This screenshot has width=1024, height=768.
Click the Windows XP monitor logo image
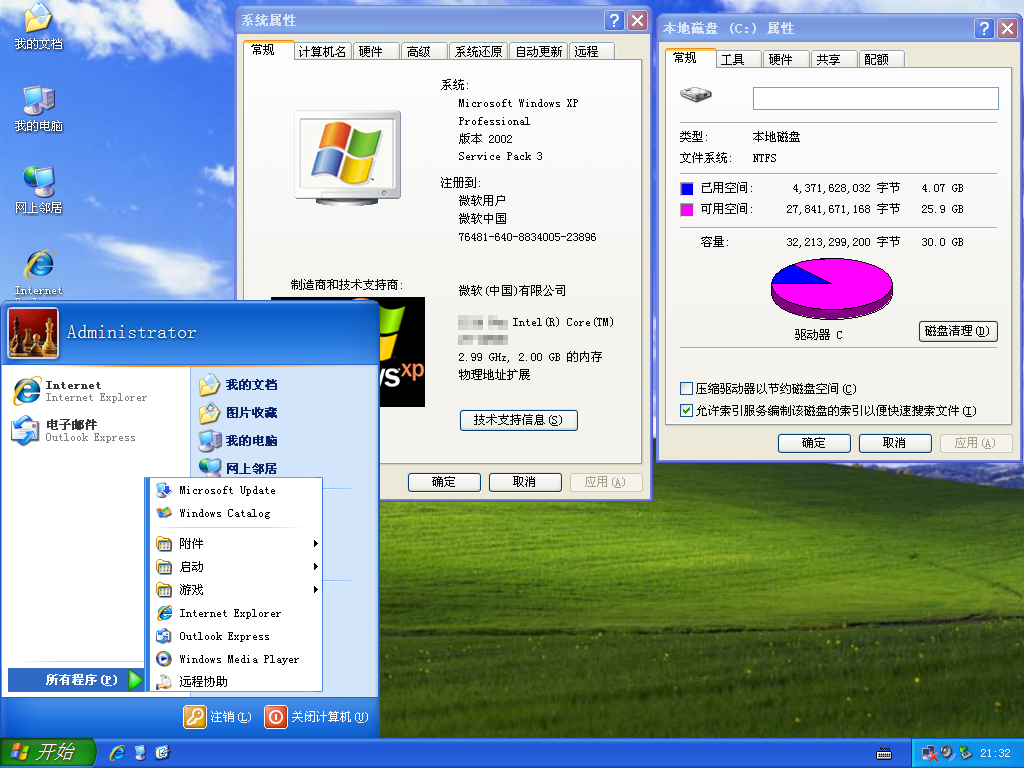pos(347,158)
